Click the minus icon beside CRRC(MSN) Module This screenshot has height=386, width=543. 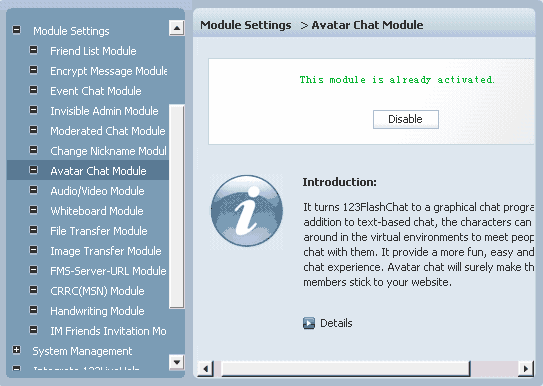(x=34, y=290)
